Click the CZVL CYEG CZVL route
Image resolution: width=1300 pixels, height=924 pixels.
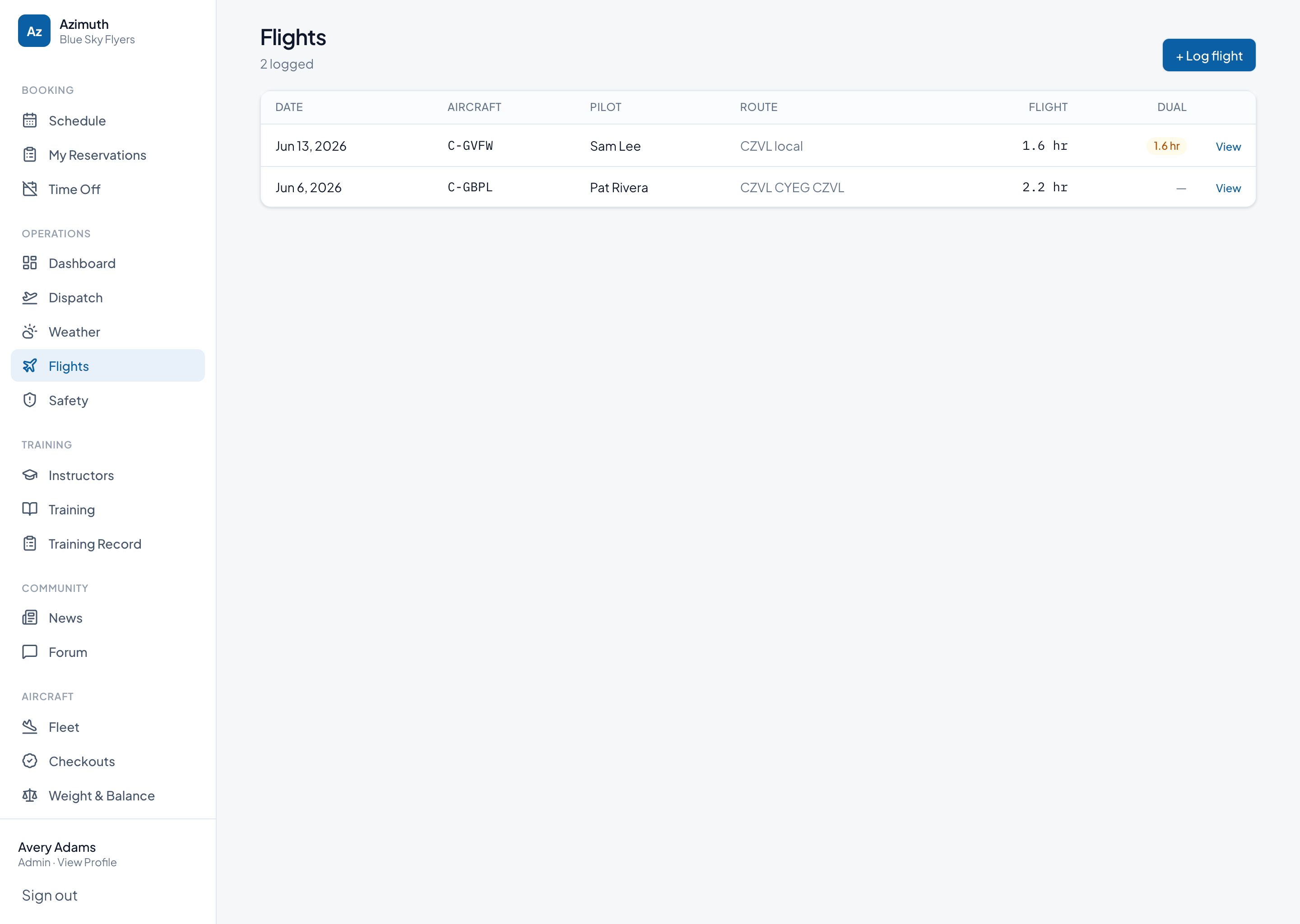[x=792, y=188]
